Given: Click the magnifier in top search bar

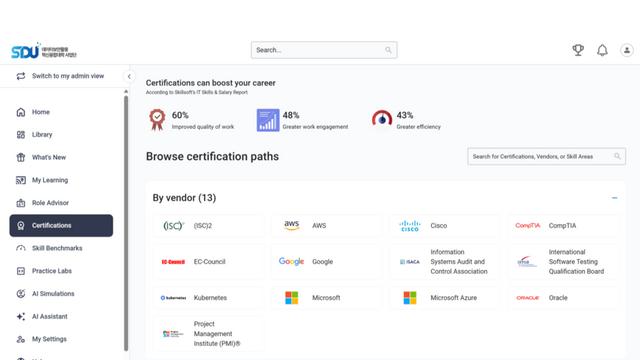Looking at the screenshot, I should (x=388, y=50).
